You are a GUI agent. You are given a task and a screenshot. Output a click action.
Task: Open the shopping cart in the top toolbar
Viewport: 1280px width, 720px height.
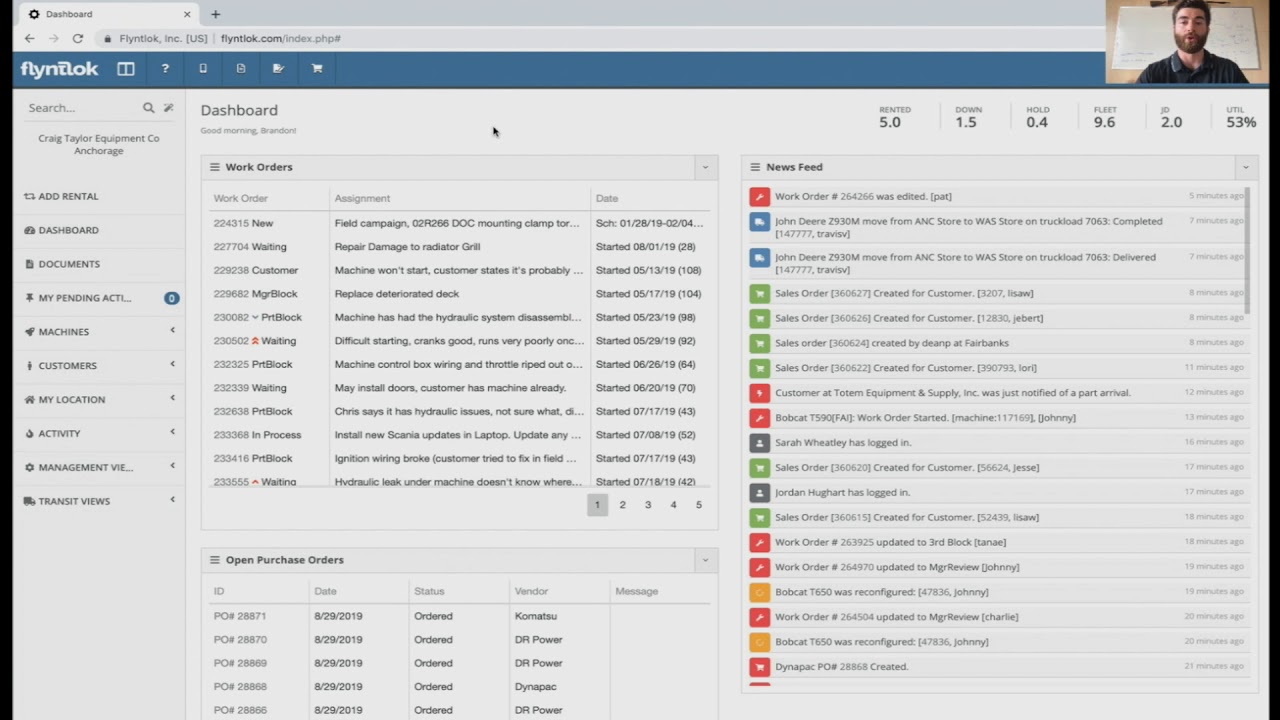(317, 68)
